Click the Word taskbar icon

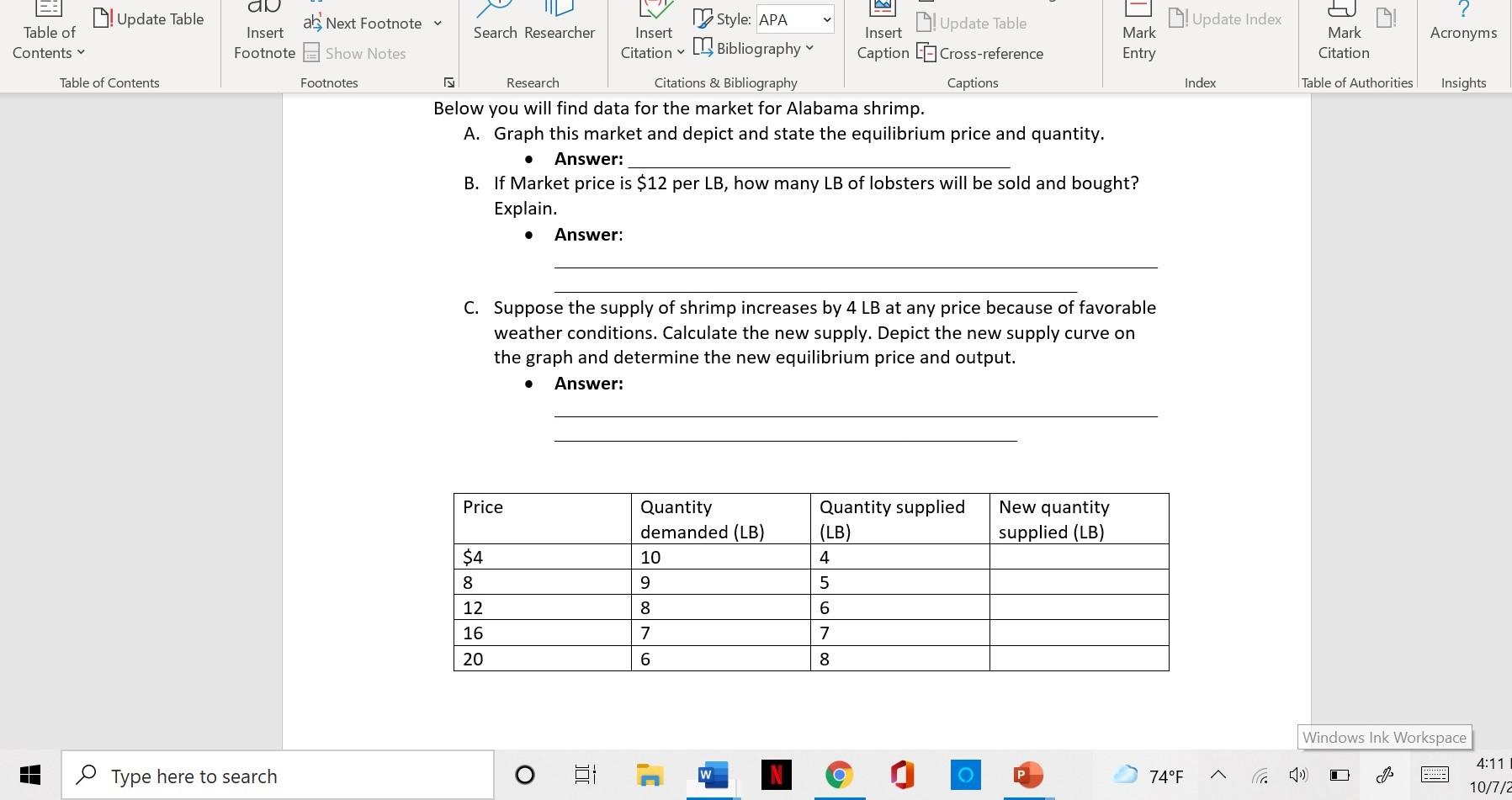[712, 775]
